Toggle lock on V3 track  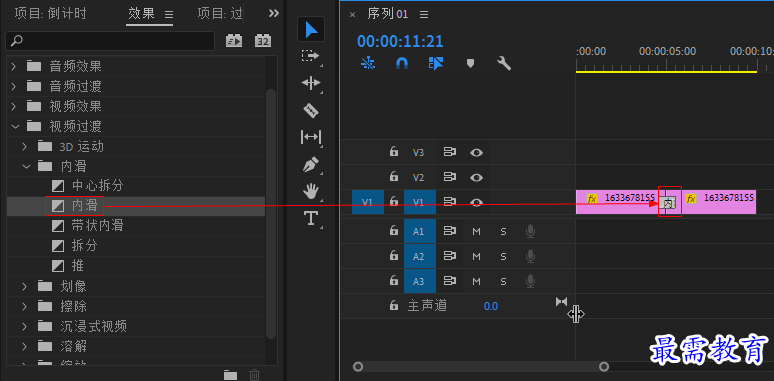[394, 152]
